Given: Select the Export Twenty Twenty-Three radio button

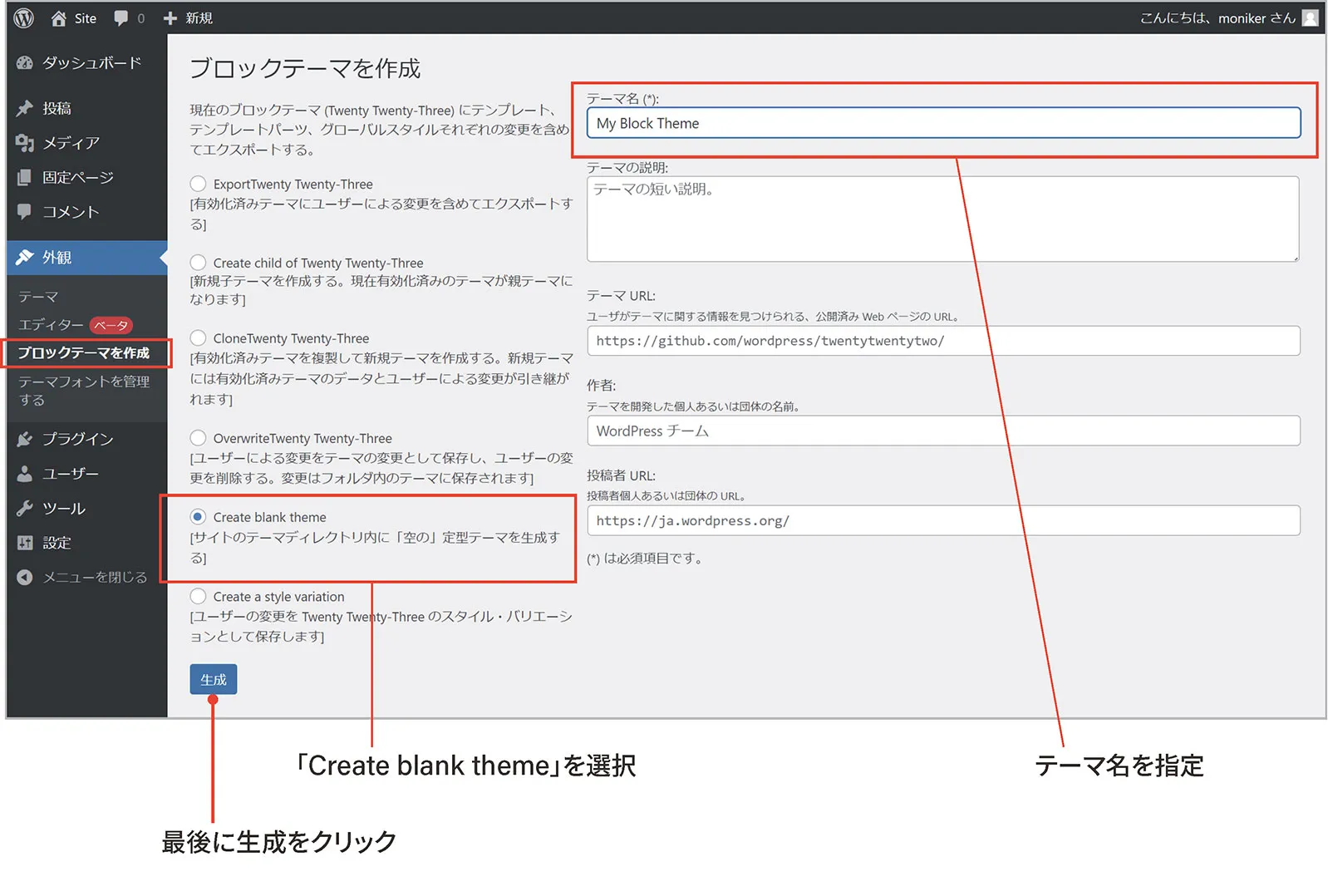Looking at the screenshot, I should [198, 184].
